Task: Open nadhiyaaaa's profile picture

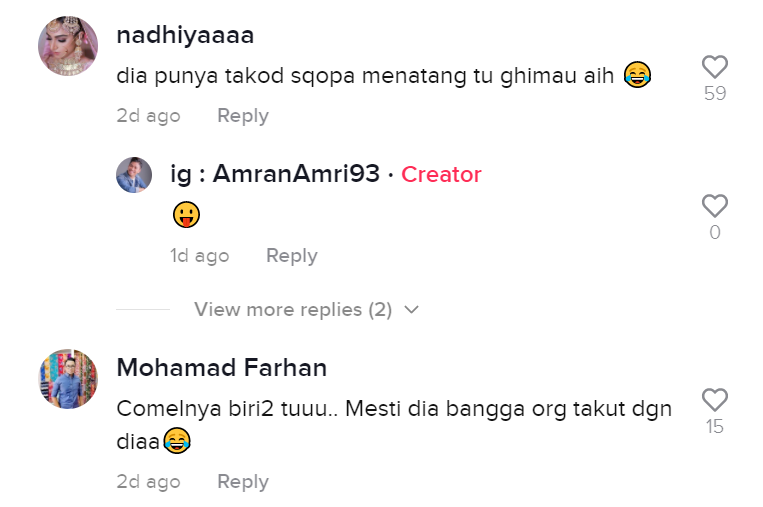Action: point(68,46)
